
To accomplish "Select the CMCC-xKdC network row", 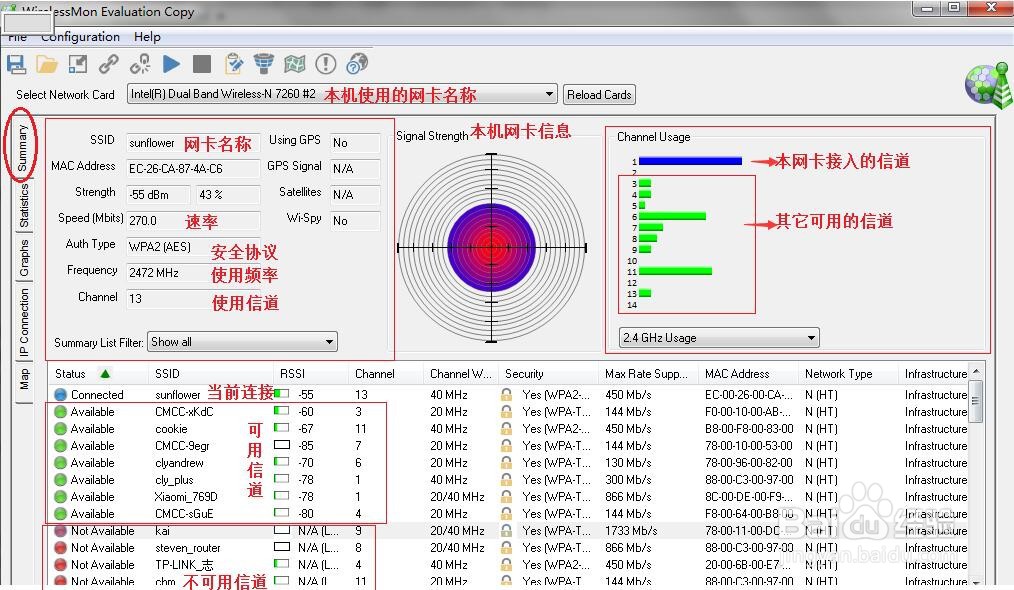I will click(510, 411).
